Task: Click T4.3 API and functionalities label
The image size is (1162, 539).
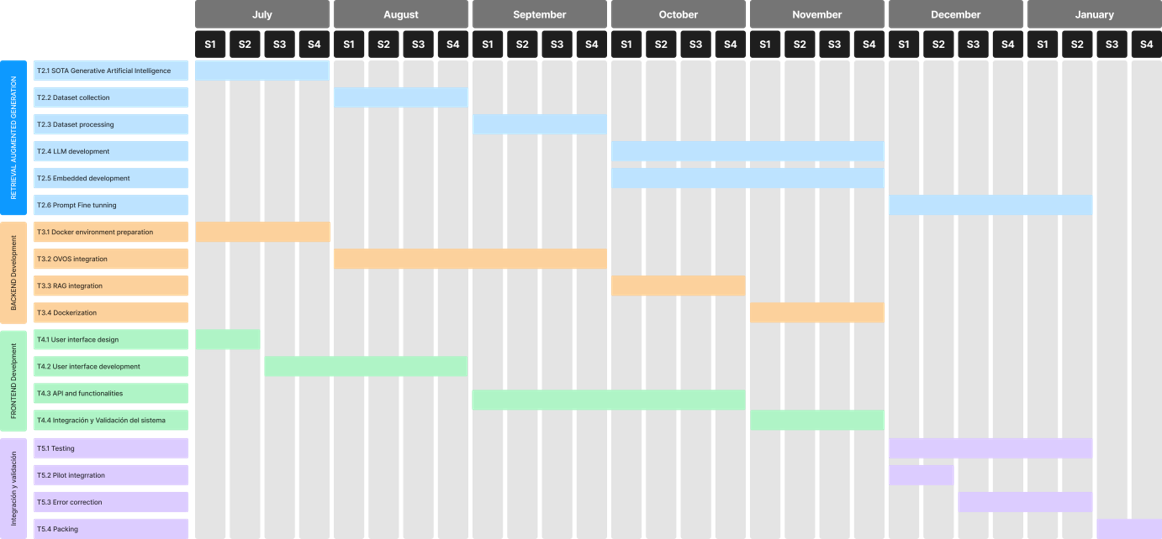Action: (111, 393)
